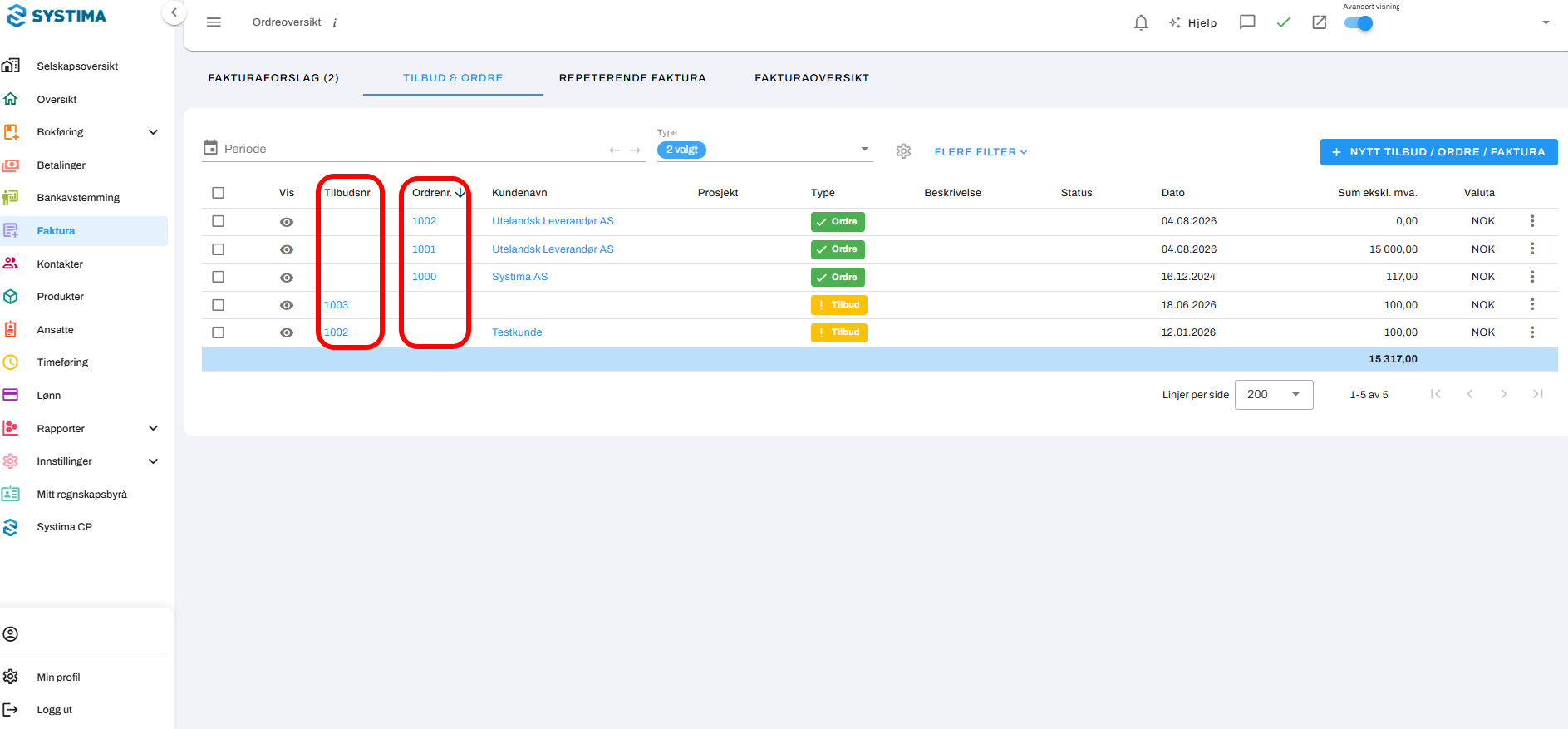
Task: Open the notifications bell
Action: (x=1141, y=22)
